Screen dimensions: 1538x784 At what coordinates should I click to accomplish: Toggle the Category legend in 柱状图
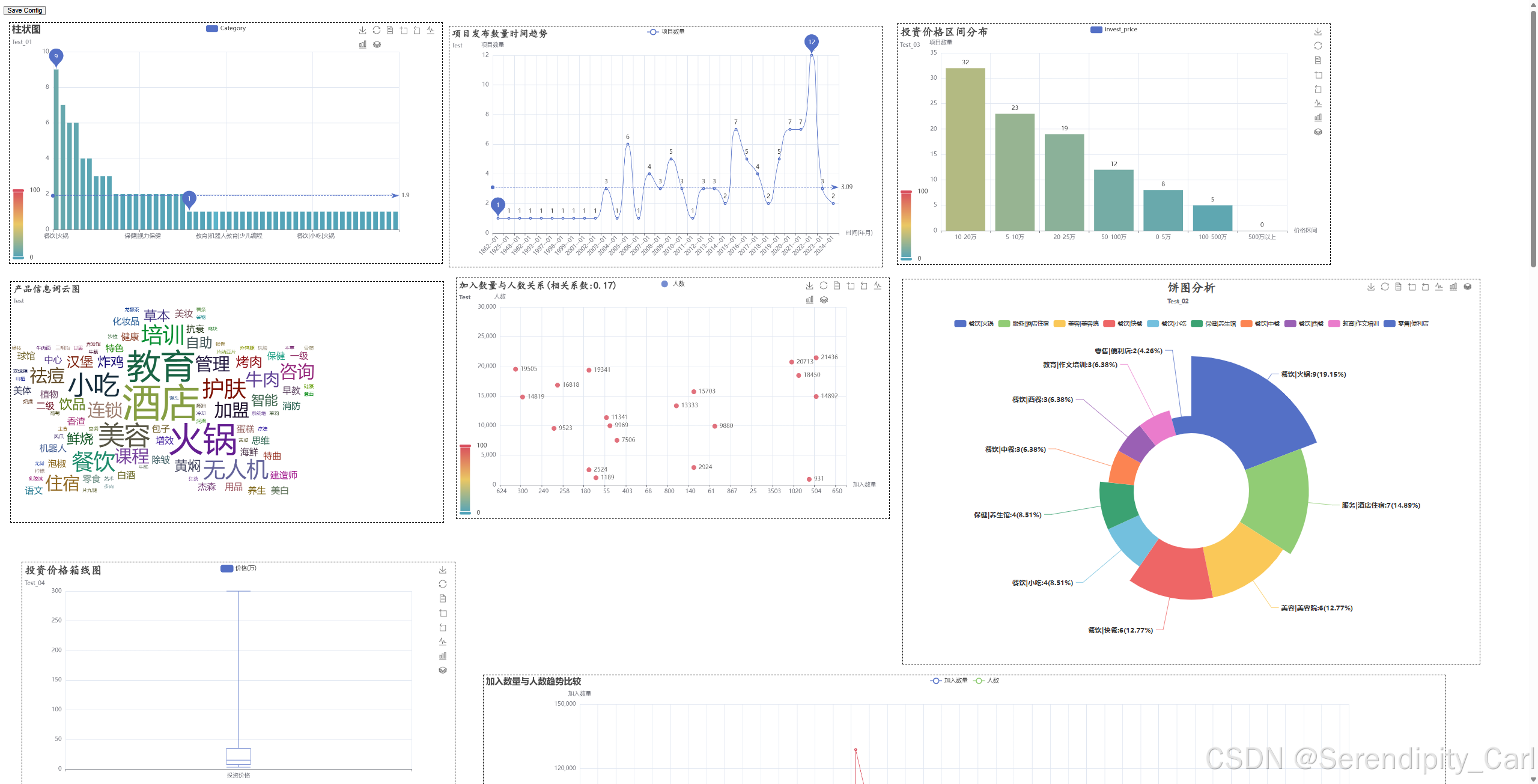pyautogui.click(x=226, y=28)
